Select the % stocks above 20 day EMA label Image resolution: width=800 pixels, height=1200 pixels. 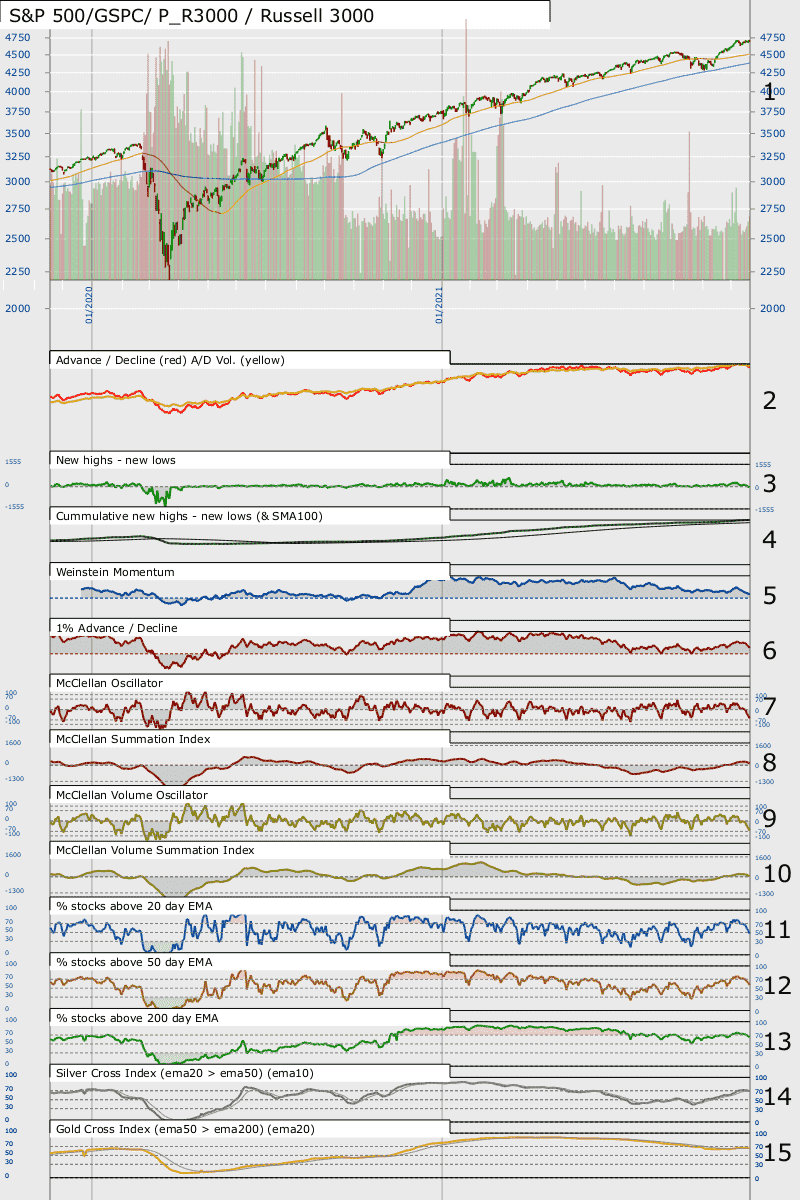click(x=134, y=906)
